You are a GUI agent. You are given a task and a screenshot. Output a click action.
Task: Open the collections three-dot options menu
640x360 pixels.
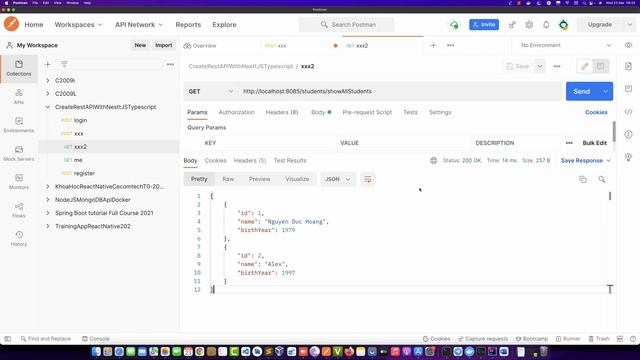[x=170, y=64]
